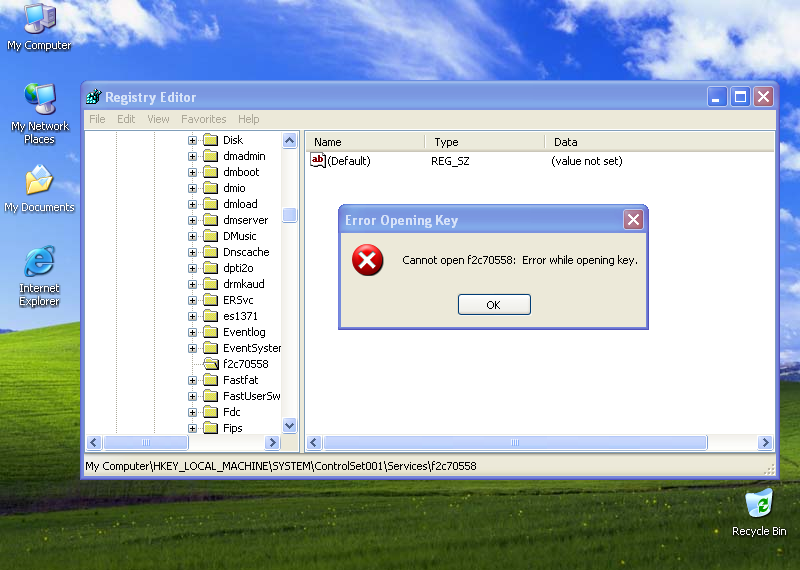
Task: Click the dmserver folder icon
Action: [210, 220]
